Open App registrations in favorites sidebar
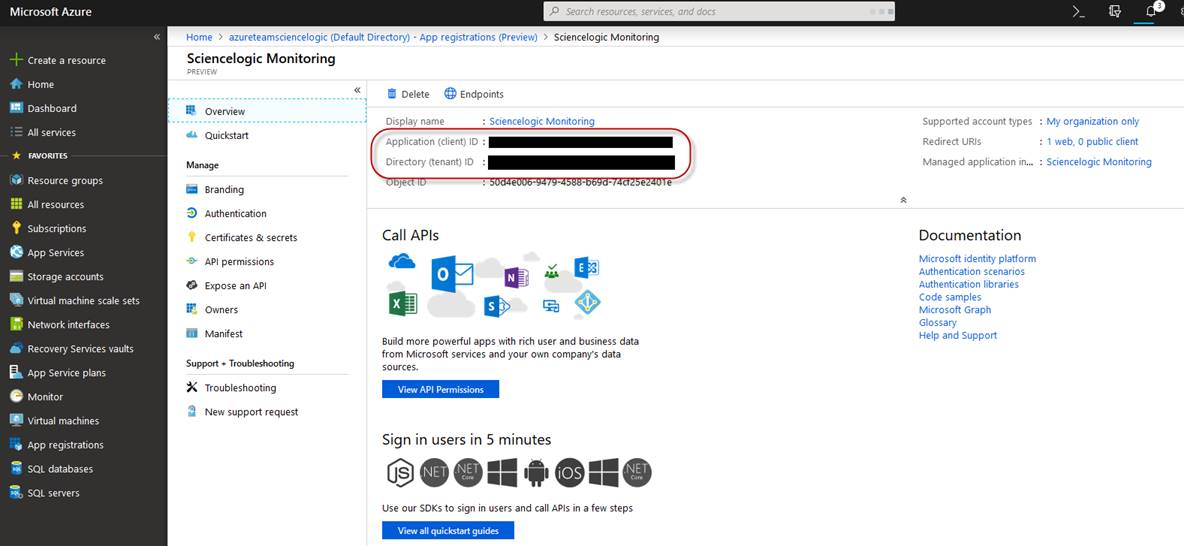 pos(65,445)
